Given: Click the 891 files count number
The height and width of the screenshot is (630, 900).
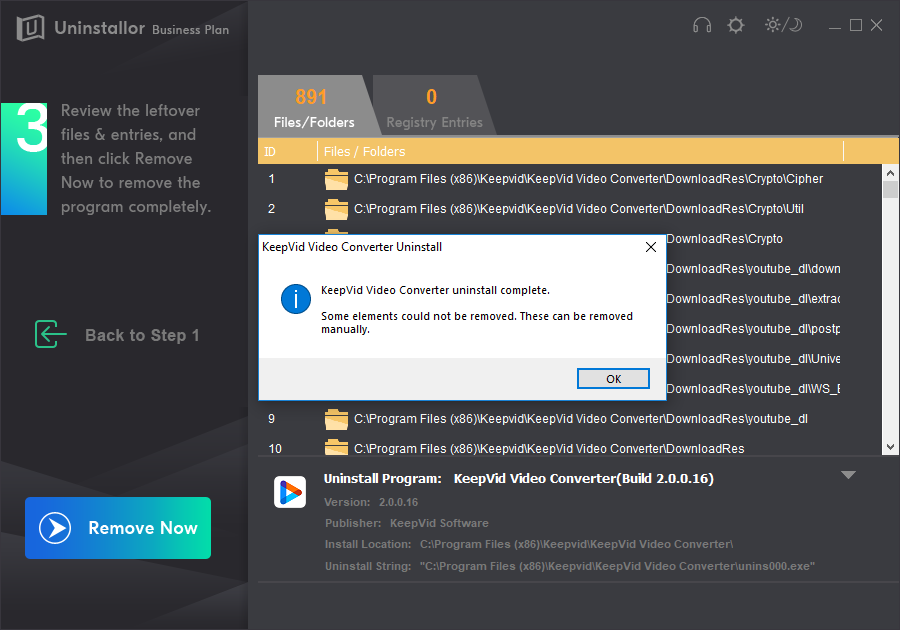Looking at the screenshot, I should (311, 97).
